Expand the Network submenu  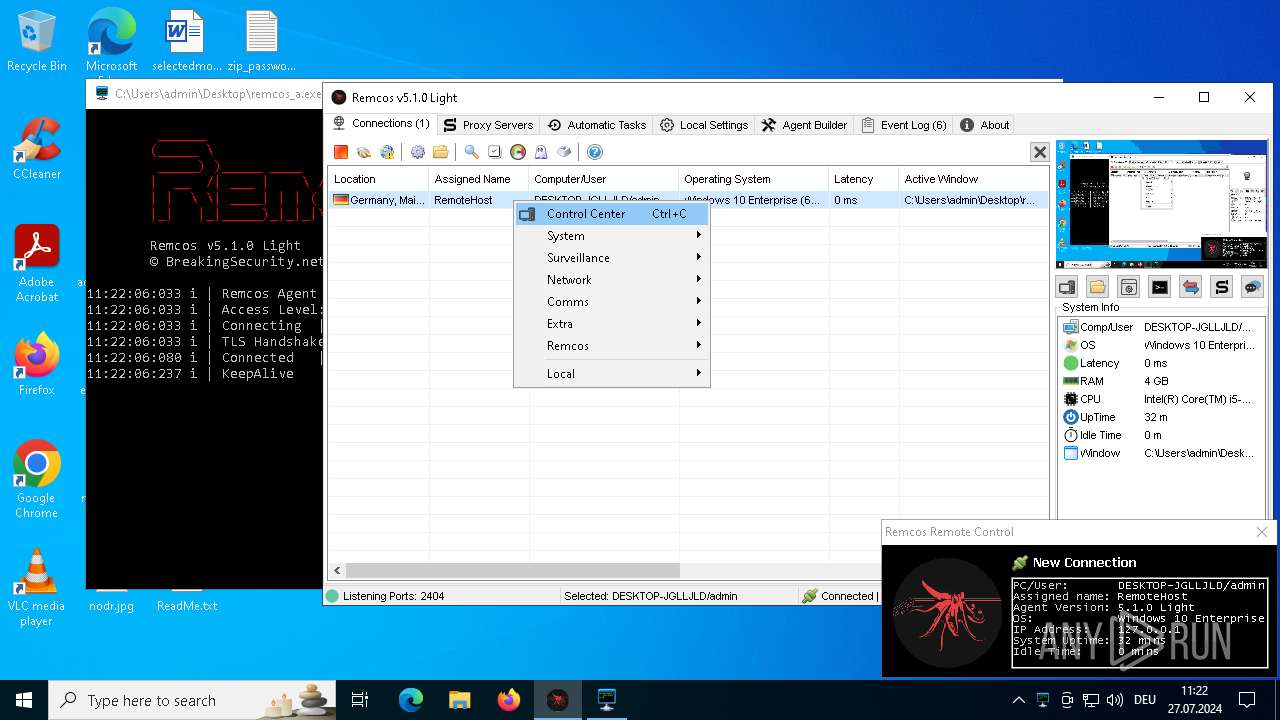(611, 280)
